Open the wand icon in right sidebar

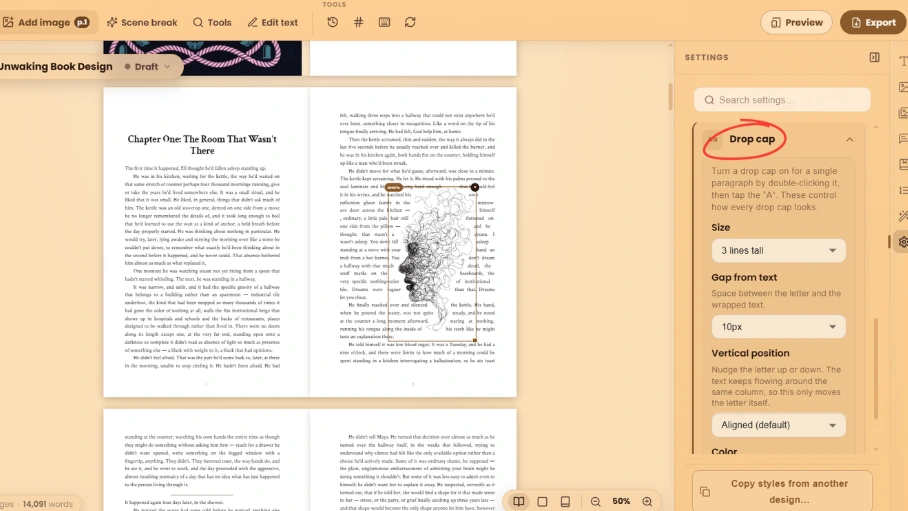[x=903, y=216]
